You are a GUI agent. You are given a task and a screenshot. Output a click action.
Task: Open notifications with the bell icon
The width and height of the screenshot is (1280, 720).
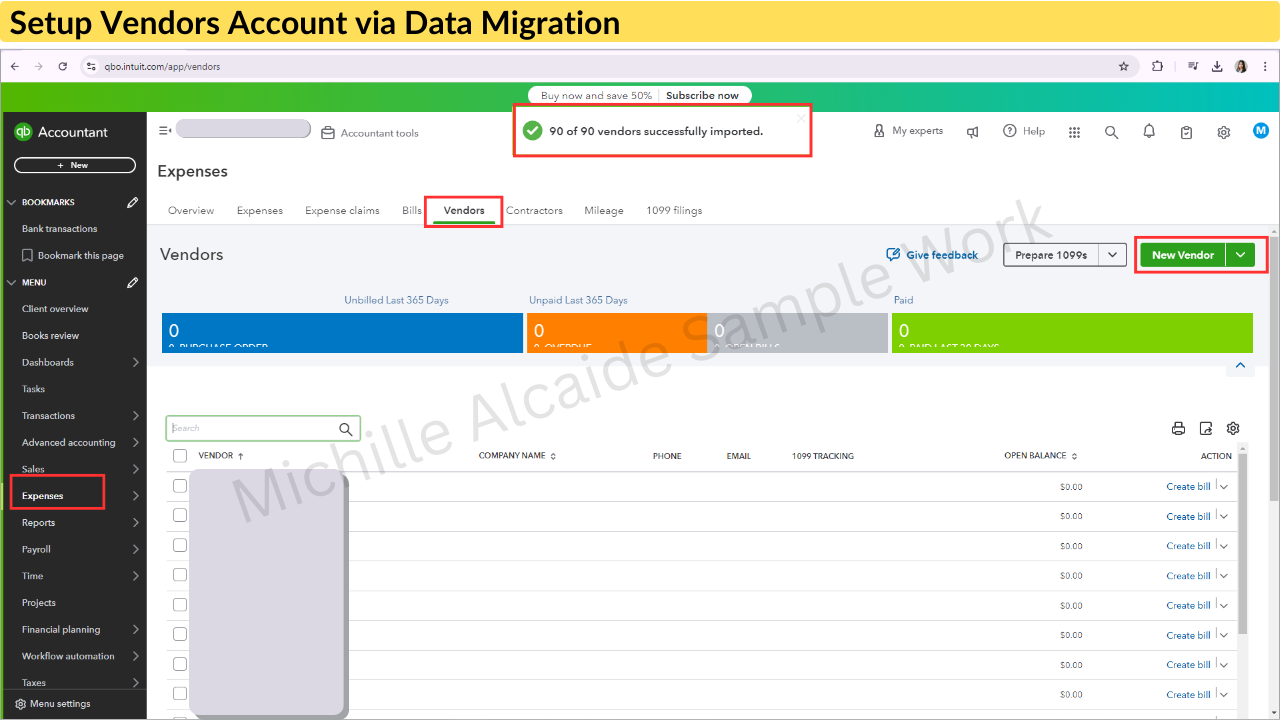[1149, 132]
